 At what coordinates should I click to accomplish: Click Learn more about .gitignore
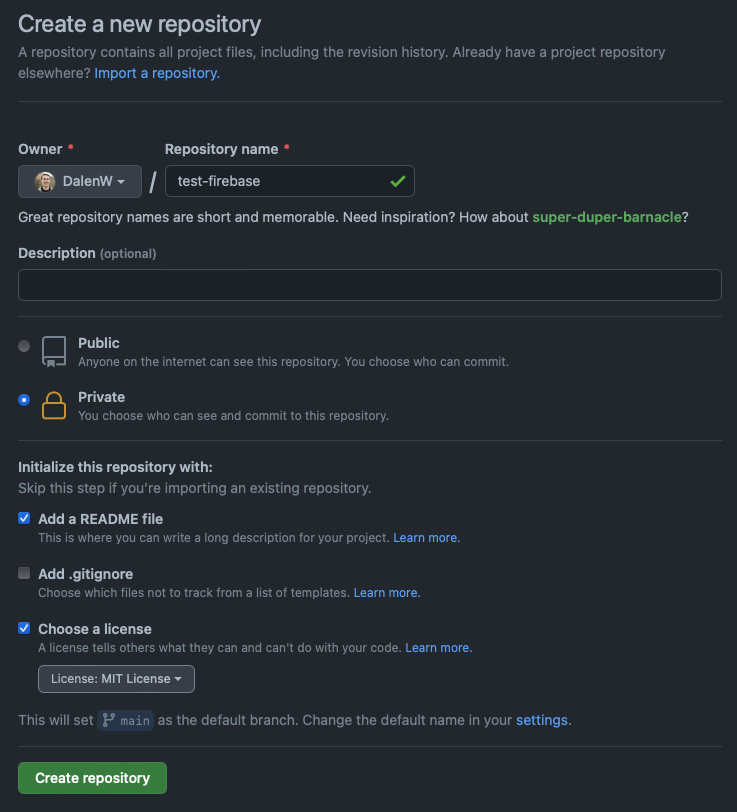point(387,593)
